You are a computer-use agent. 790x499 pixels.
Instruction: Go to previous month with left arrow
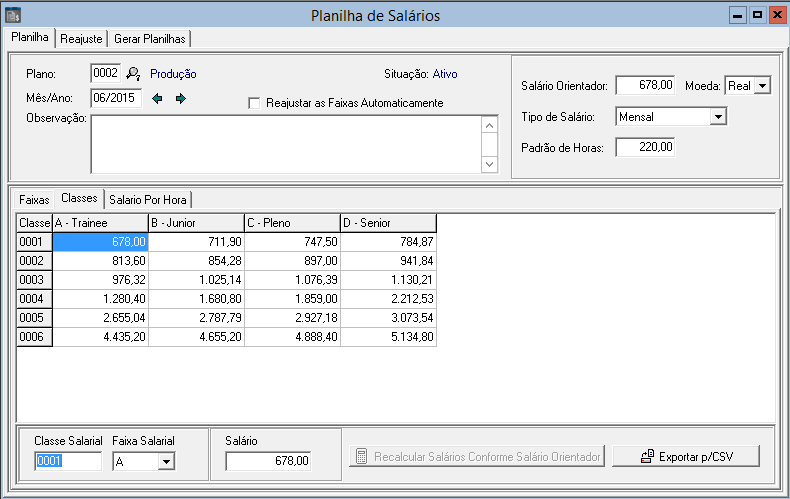coord(158,98)
